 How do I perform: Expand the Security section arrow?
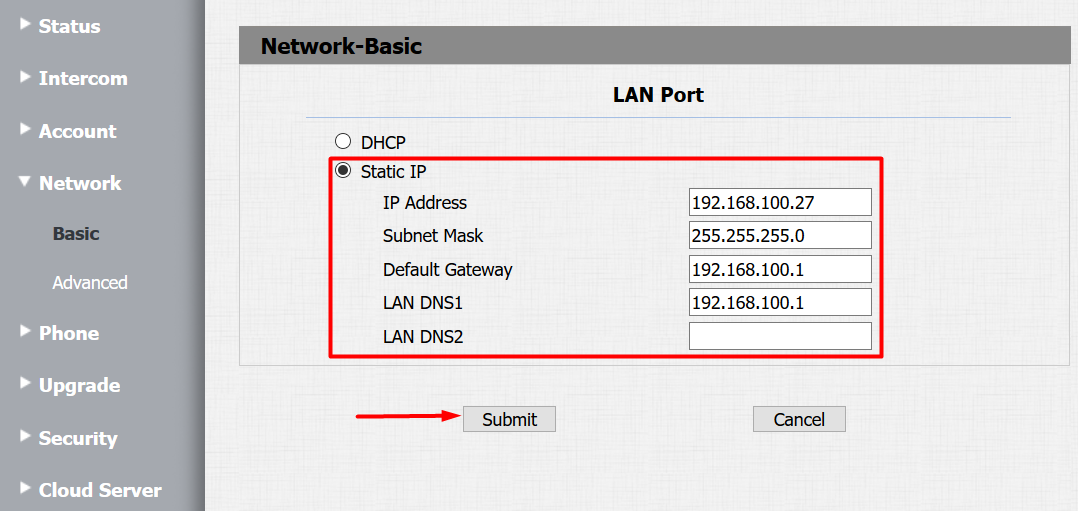click(x=25, y=437)
